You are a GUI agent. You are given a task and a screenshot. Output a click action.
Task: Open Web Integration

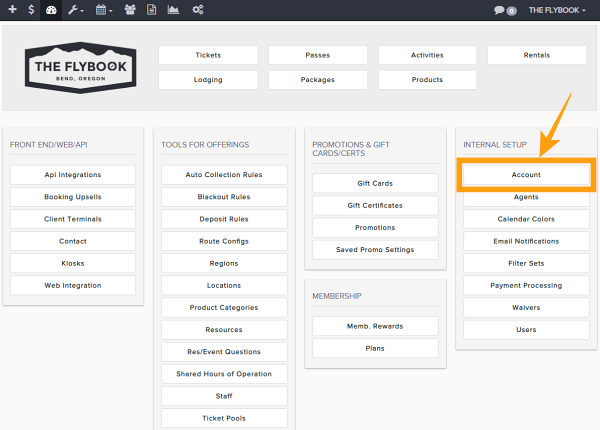coord(73,285)
